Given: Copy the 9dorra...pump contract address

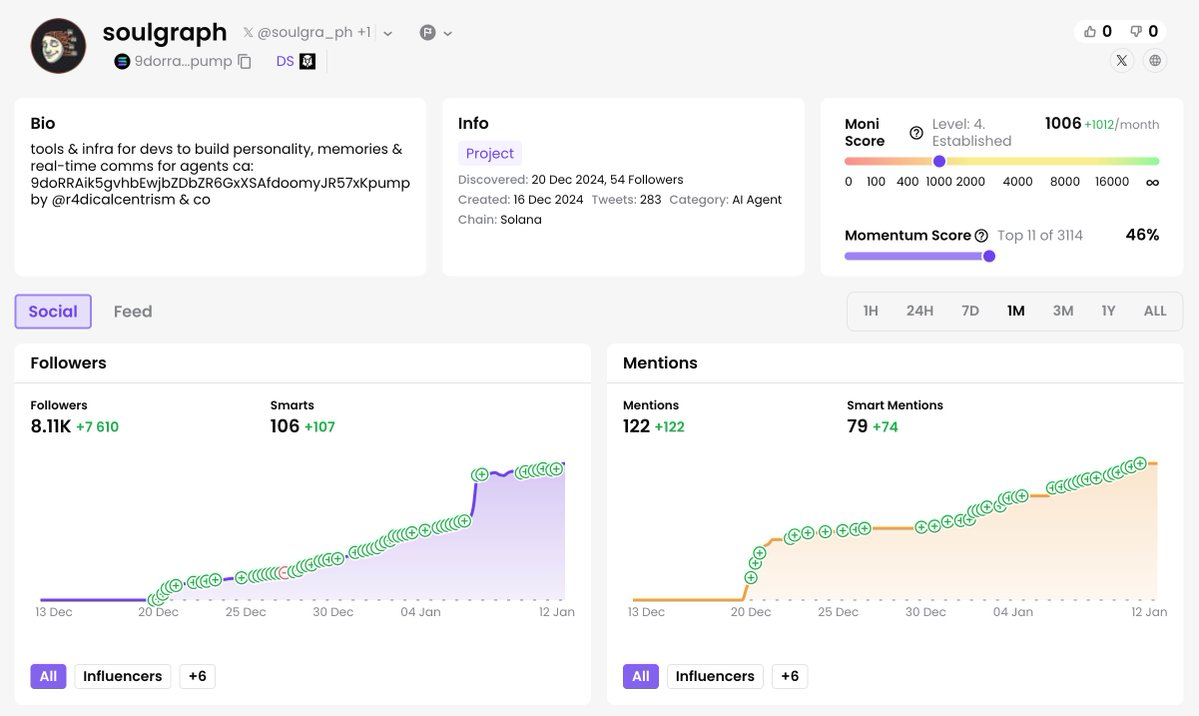Looking at the screenshot, I should (x=244, y=62).
